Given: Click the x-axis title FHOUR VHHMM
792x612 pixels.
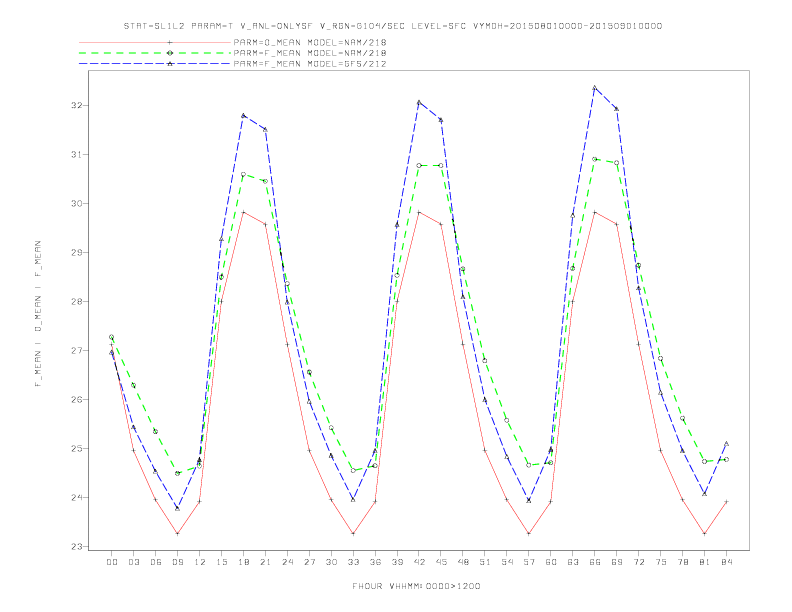Looking at the screenshot, I should coord(416,586).
